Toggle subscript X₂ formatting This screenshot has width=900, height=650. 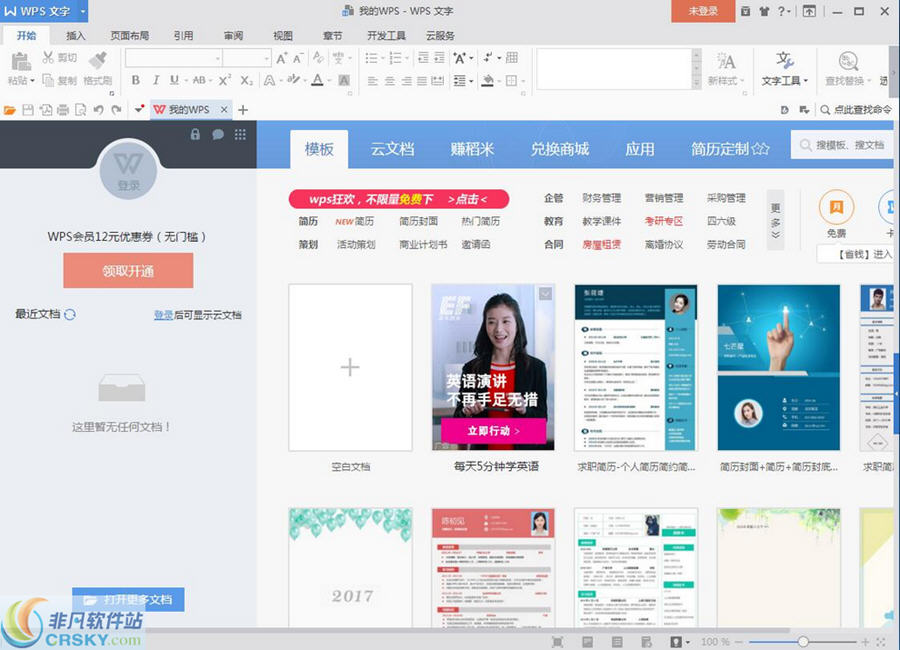(246, 80)
